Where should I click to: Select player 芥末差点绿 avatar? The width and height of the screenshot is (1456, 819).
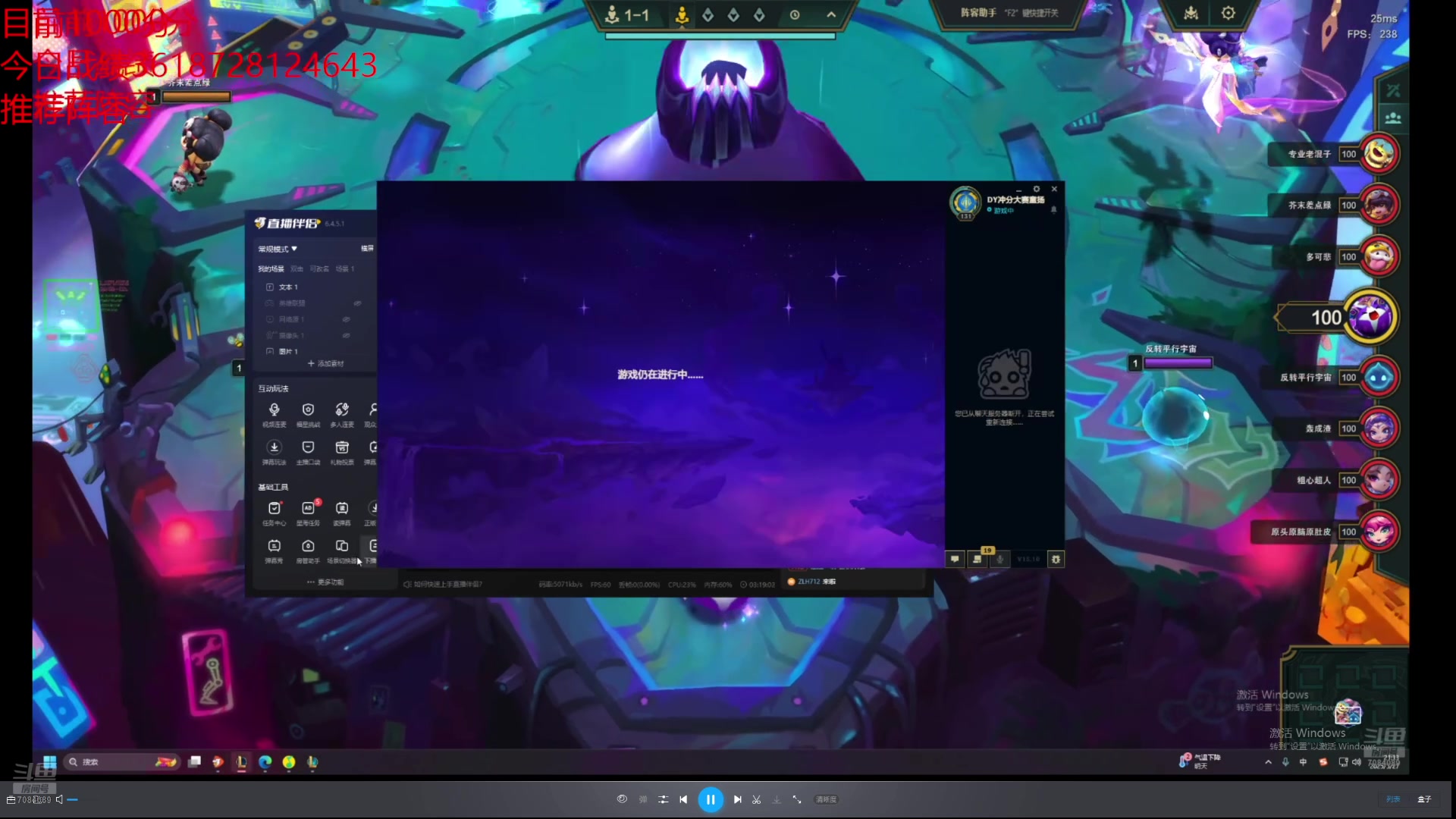[x=1379, y=205]
